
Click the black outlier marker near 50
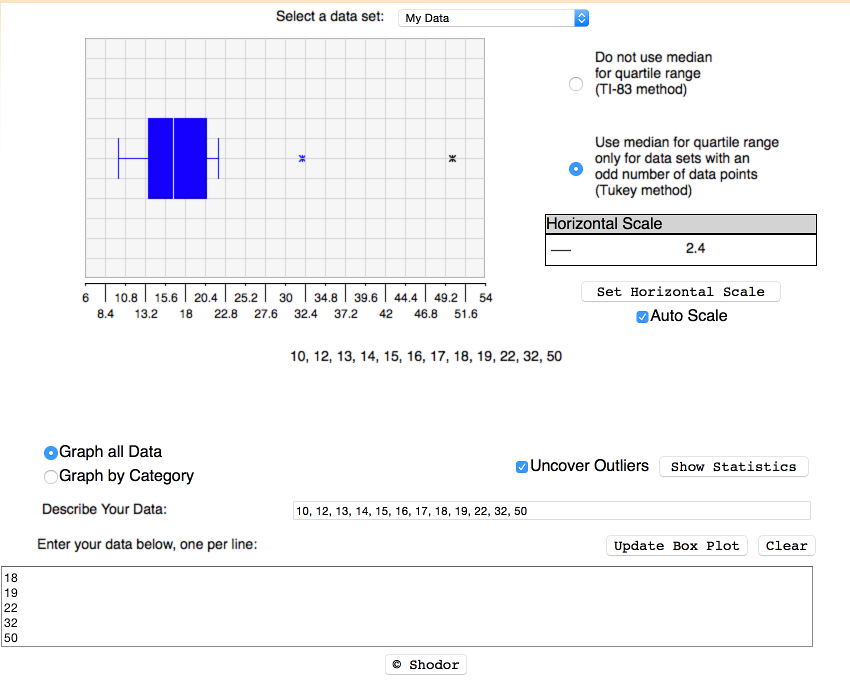pyautogui.click(x=452, y=158)
